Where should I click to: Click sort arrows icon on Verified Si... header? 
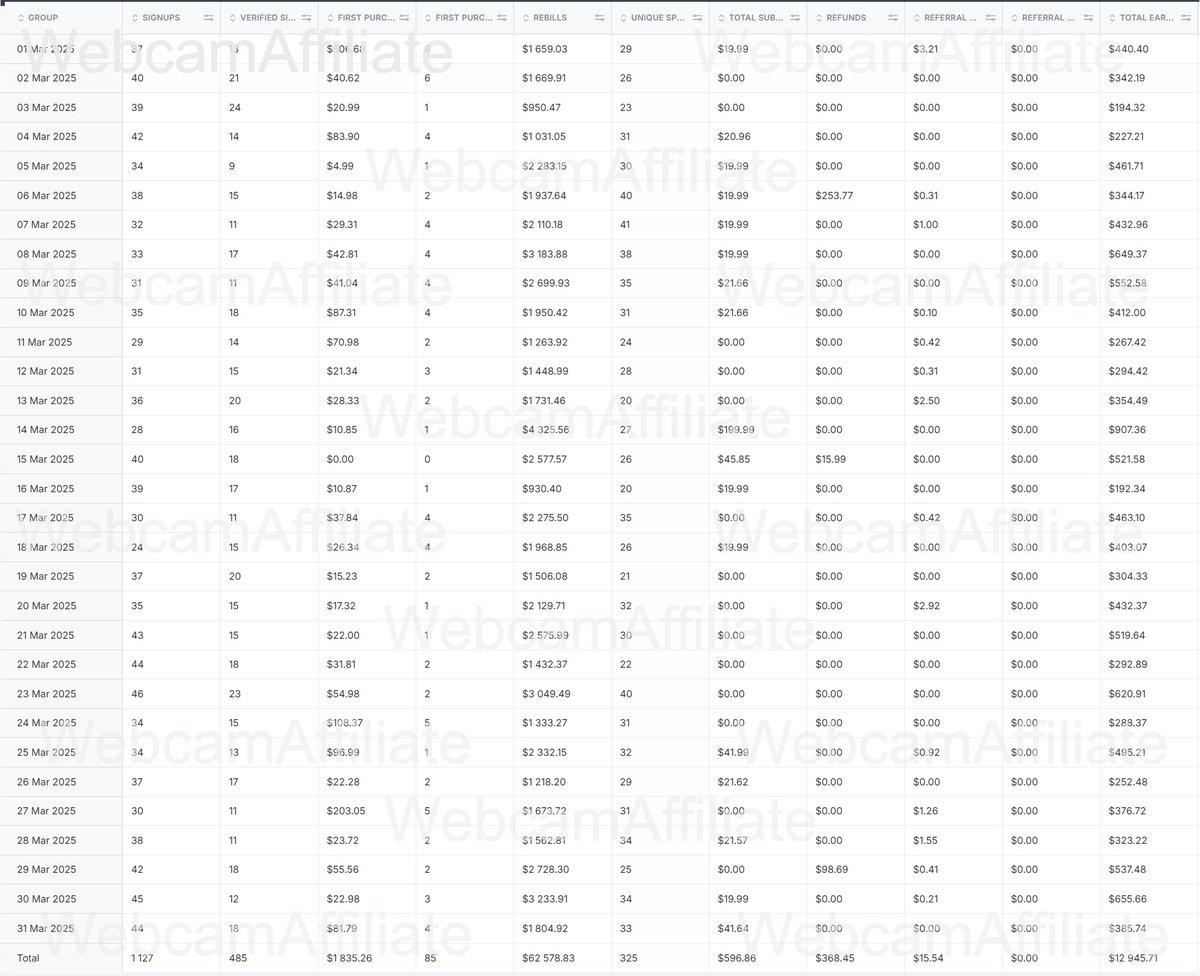232,18
